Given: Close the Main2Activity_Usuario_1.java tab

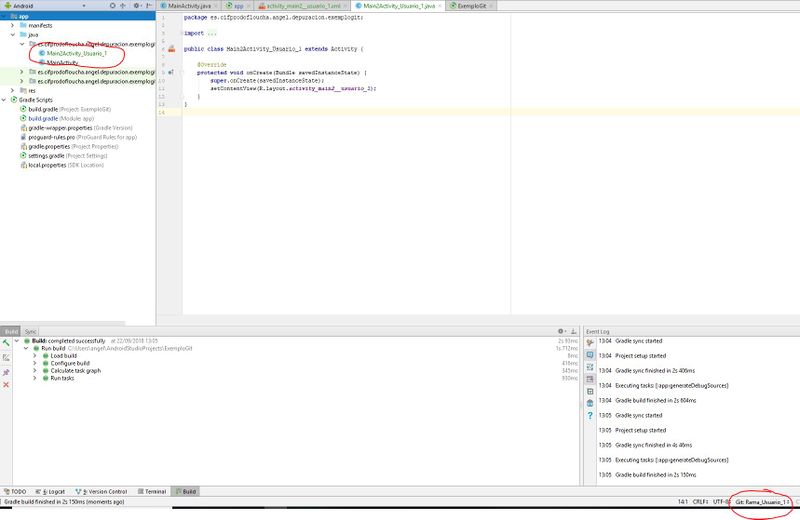Looking at the screenshot, I should pyautogui.click(x=440, y=6).
